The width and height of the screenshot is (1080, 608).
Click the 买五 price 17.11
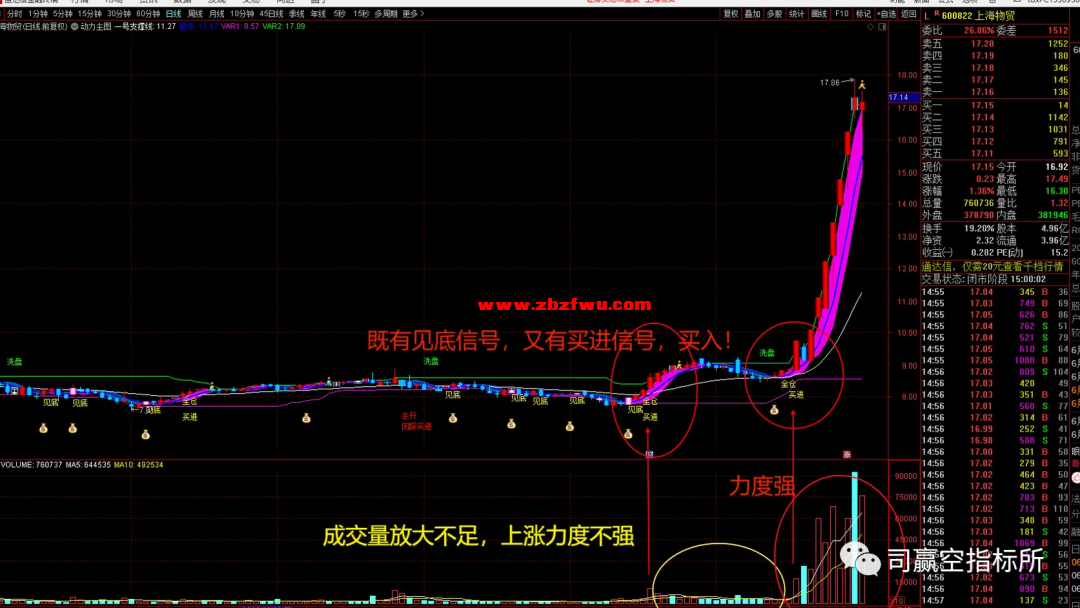[x=982, y=154]
